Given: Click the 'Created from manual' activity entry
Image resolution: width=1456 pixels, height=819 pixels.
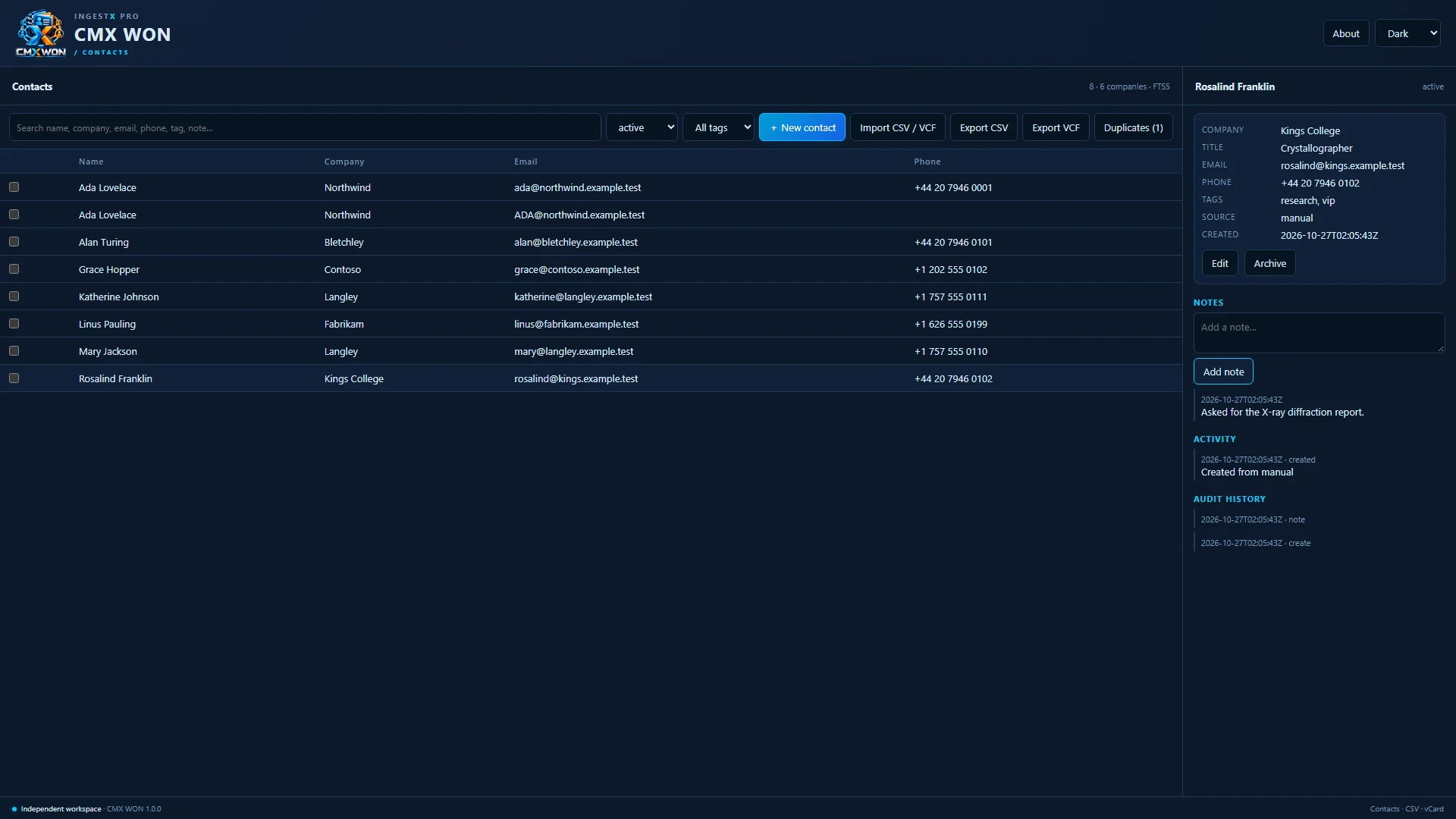Looking at the screenshot, I should coord(1247,472).
